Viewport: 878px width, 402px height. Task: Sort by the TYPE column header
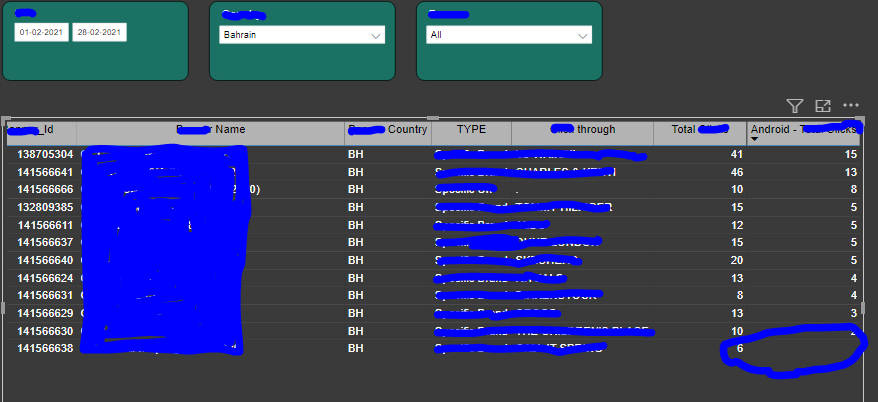click(471, 129)
